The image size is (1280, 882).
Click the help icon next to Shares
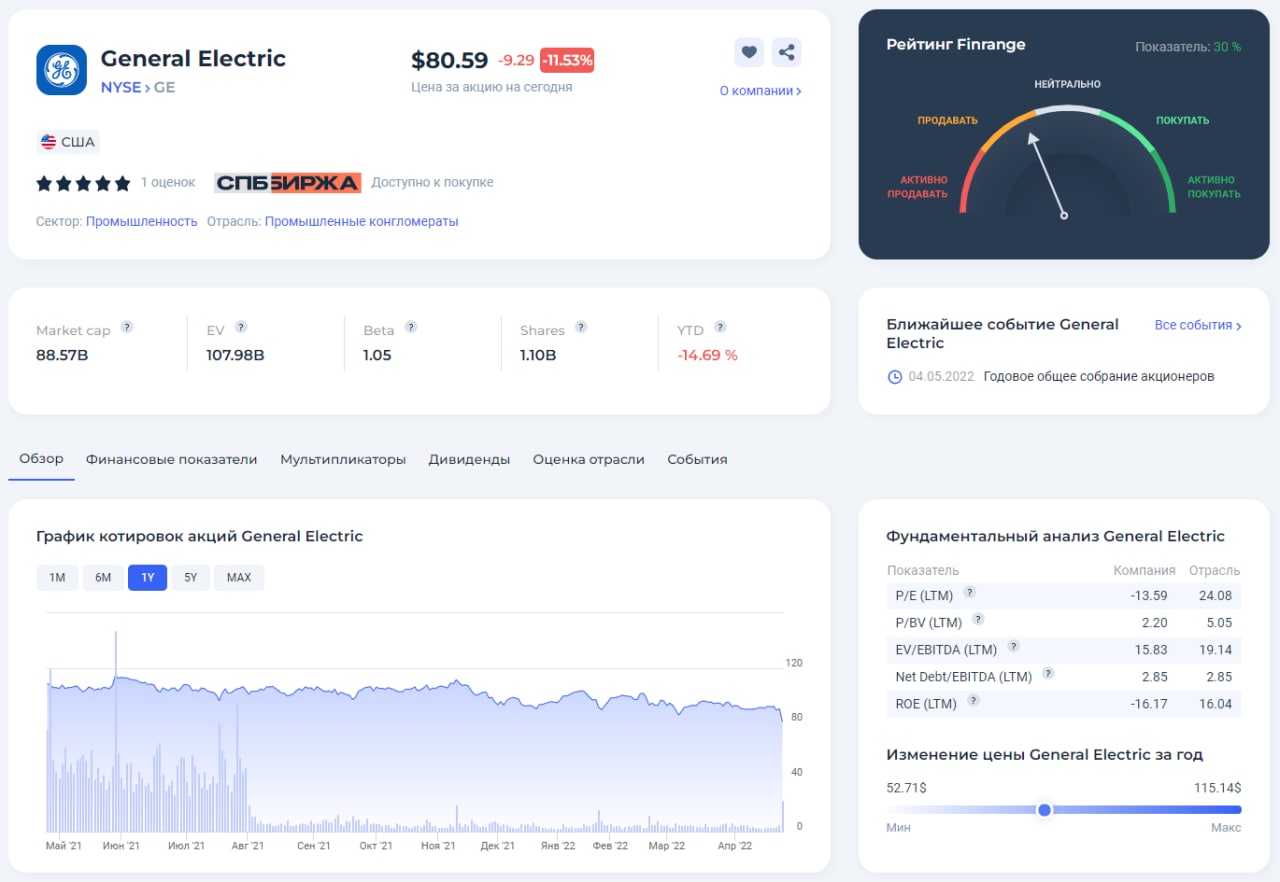[x=581, y=327]
